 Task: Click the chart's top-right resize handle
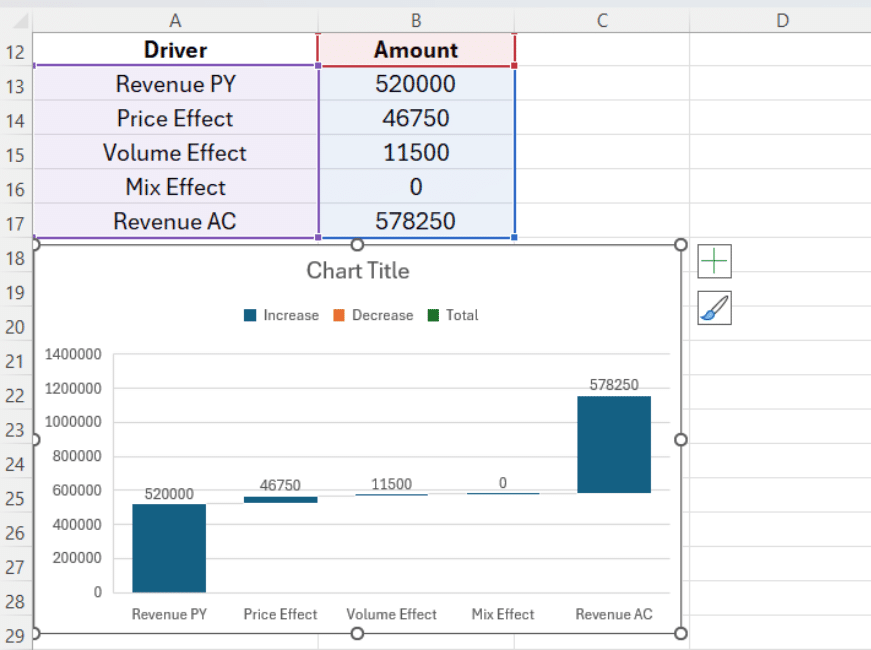click(x=680, y=244)
